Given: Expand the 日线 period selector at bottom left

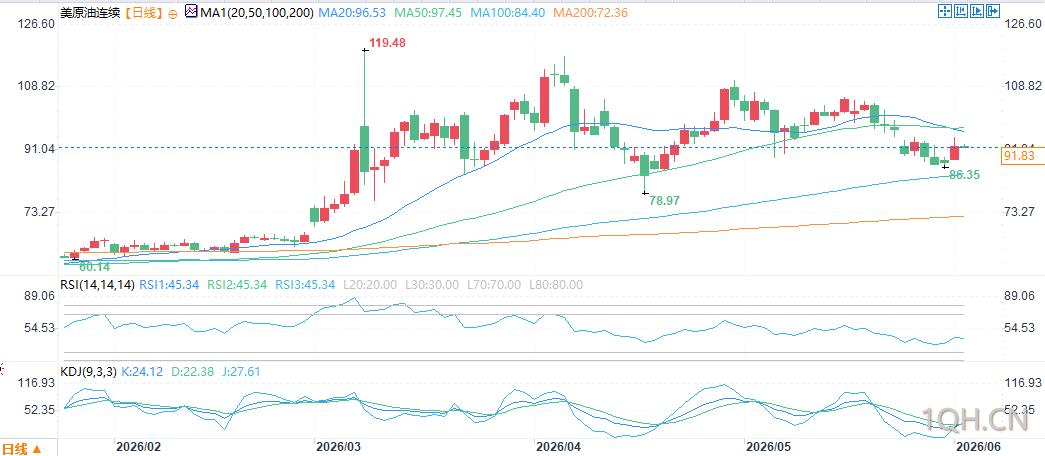Looking at the screenshot, I should click(x=21, y=448).
